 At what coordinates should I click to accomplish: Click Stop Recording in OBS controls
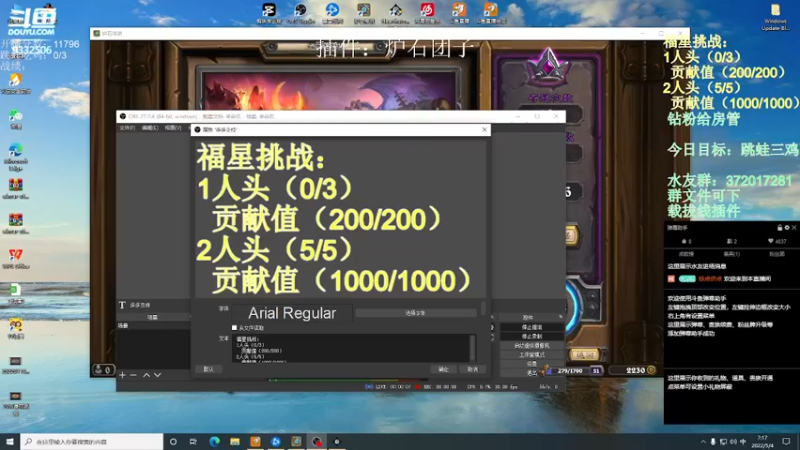(532, 336)
